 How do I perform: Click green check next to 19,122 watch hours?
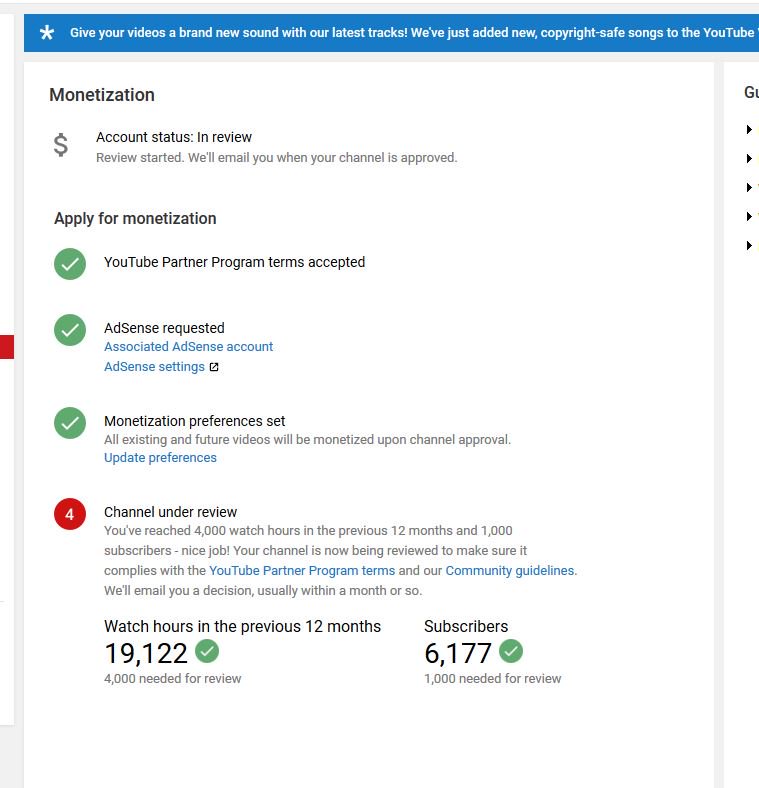pyautogui.click(x=207, y=651)
